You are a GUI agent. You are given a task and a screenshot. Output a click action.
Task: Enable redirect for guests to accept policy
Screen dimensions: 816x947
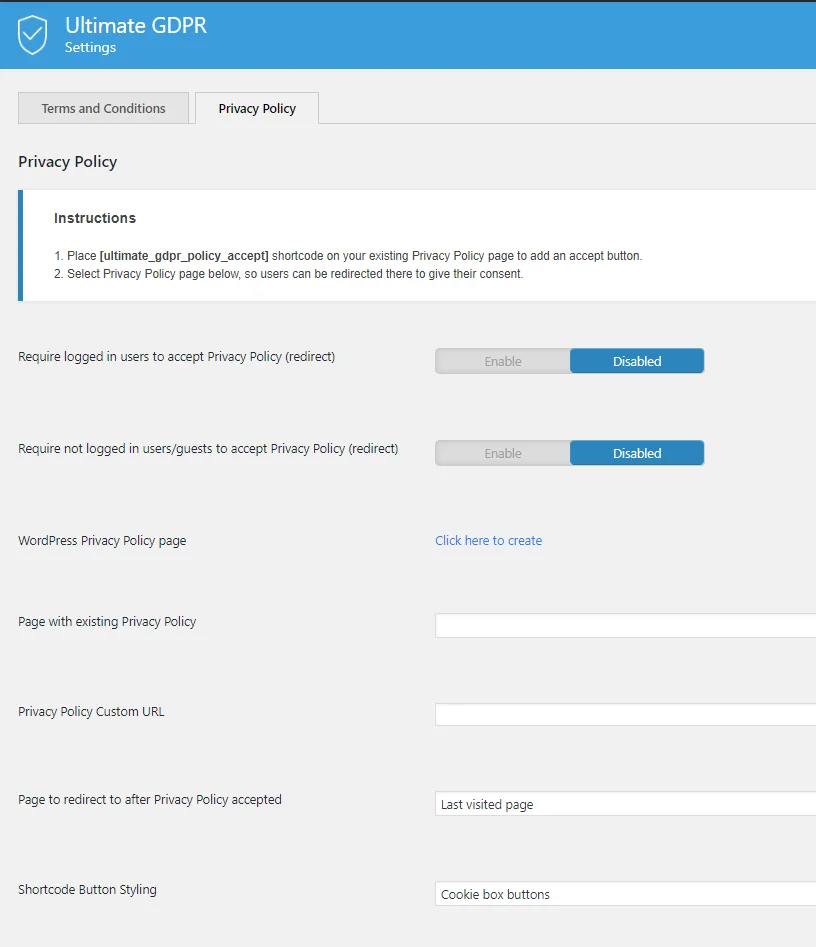(502, 453)
